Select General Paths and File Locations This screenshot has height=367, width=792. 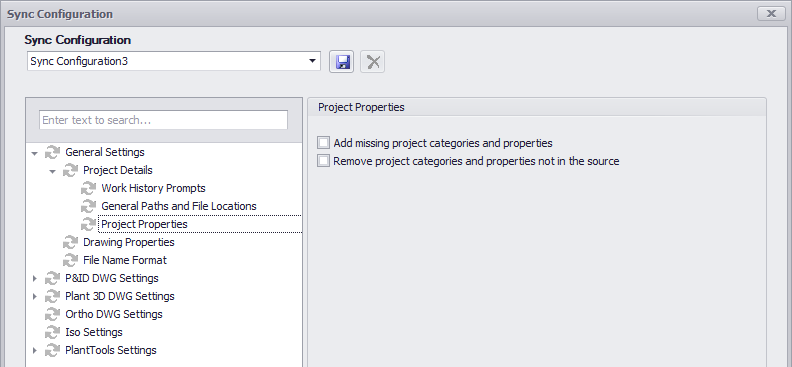(x=179, y=206)
